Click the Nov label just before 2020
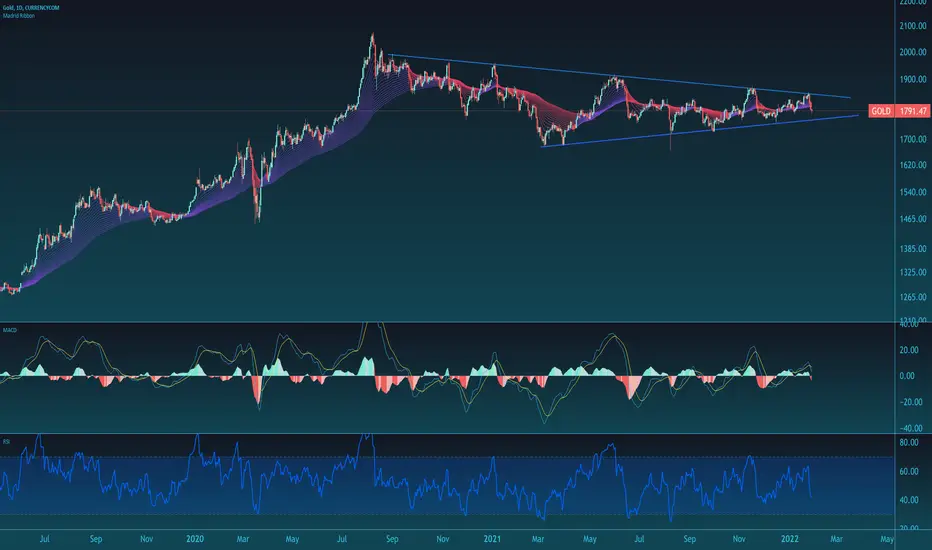This screenshot has width=932, height=550. [146, 539]
